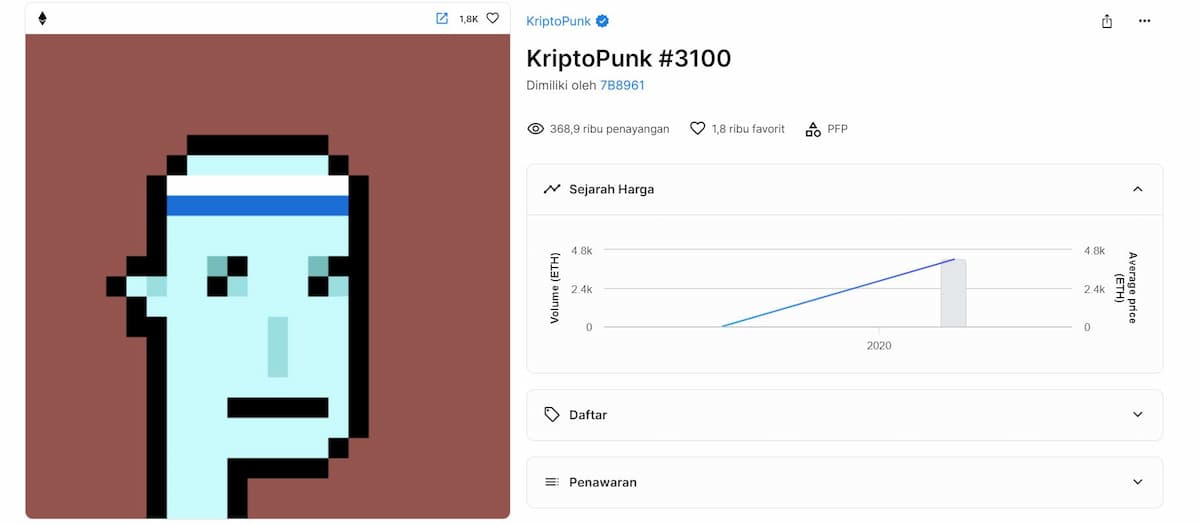Click the tag icon next to Daftar
Image resolution: width=1200 pixels, height=524 pixels.
pyautogui.click(x=551, y=414)
